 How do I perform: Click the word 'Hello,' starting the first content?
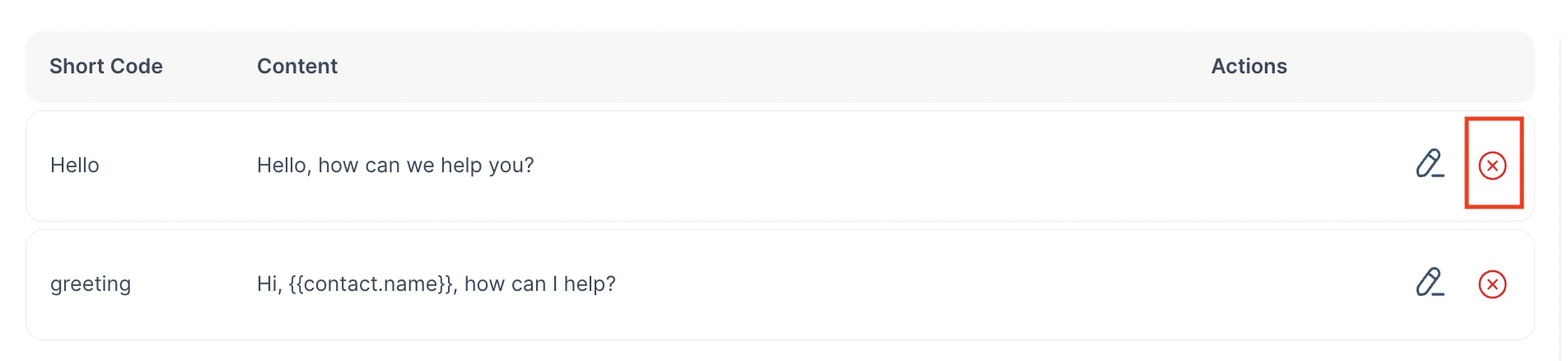pyautogui.click(x=284, y=166)
